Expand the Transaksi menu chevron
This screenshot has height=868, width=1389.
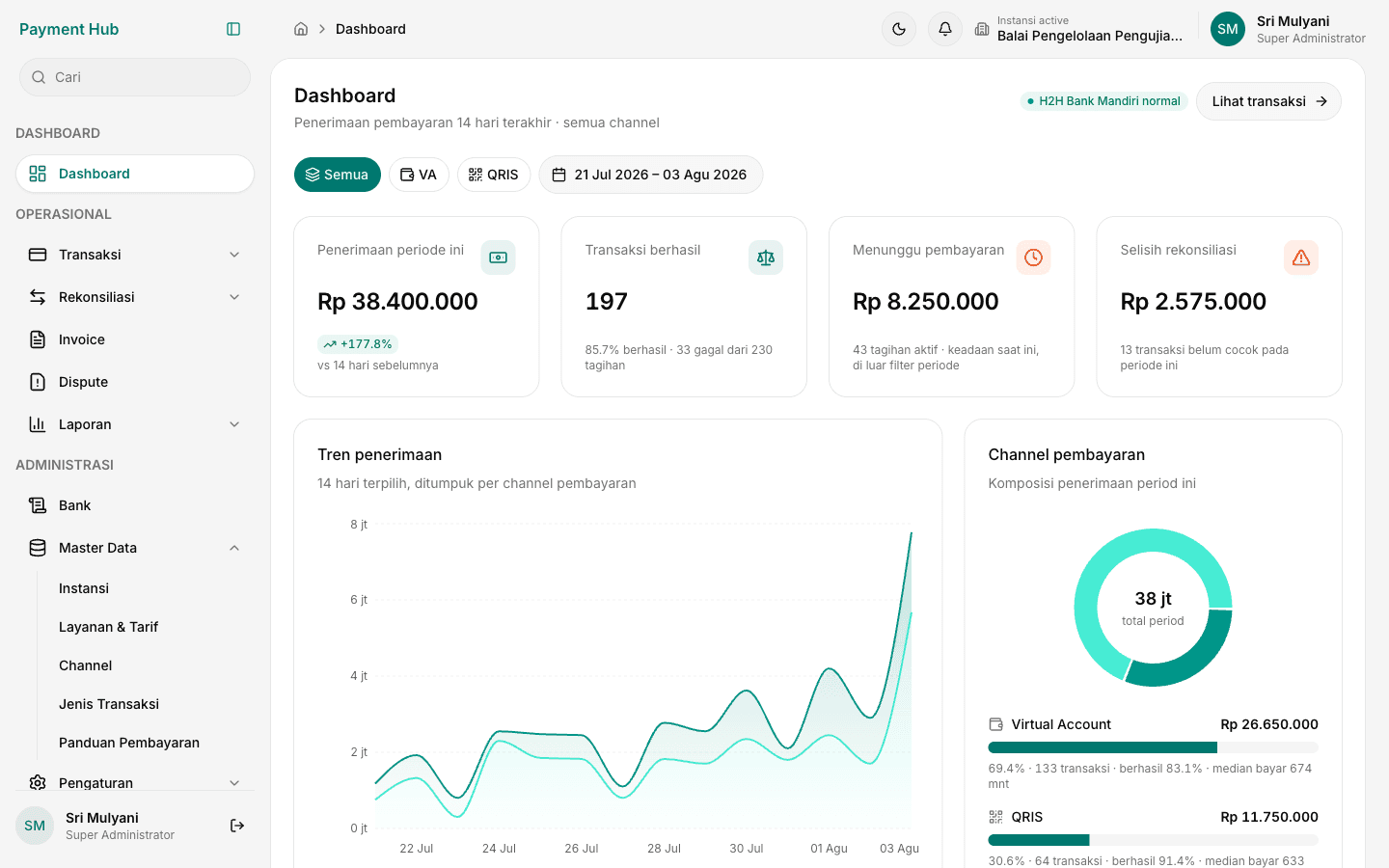234,255
